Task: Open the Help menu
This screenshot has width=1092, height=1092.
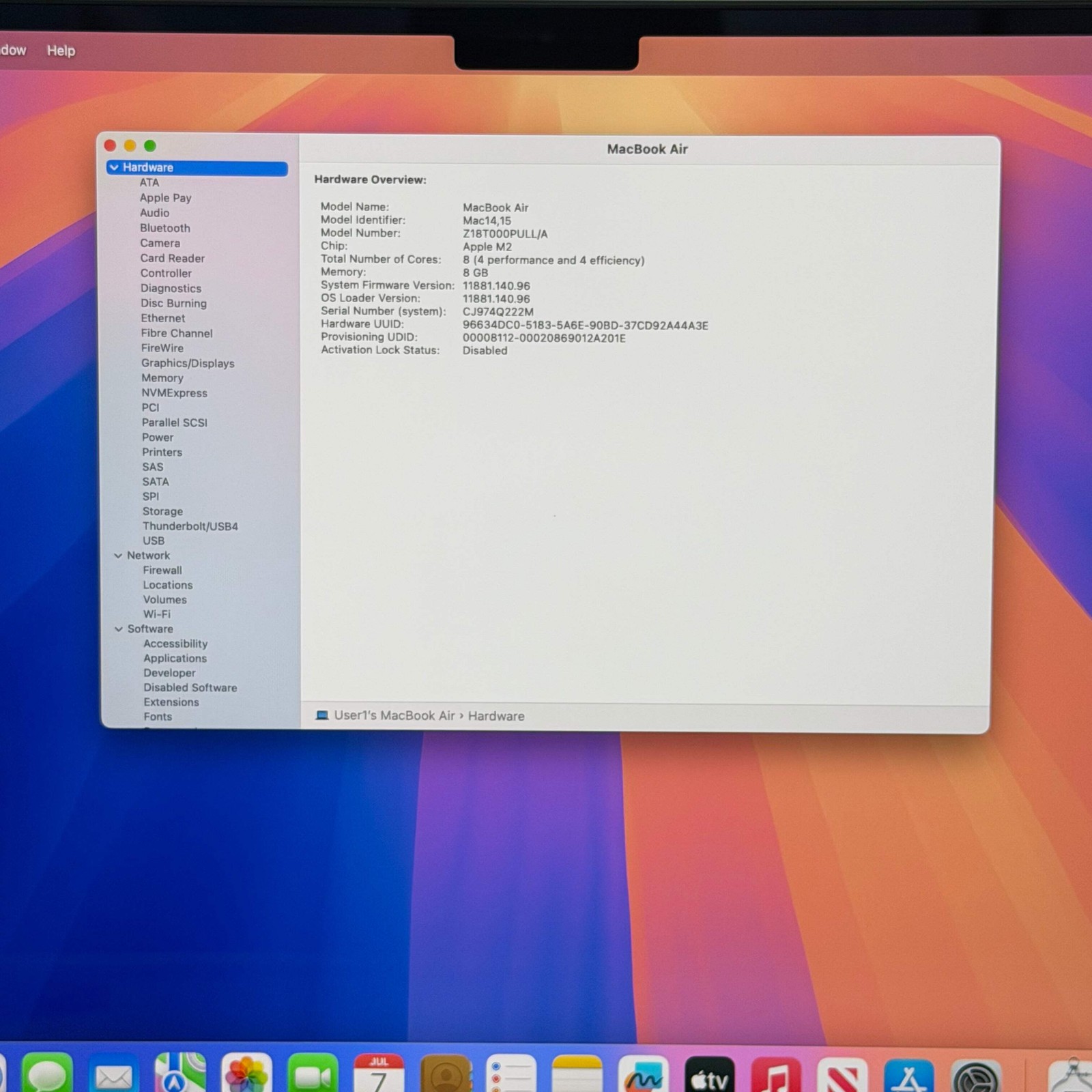Action: click(x=61, y=51)
